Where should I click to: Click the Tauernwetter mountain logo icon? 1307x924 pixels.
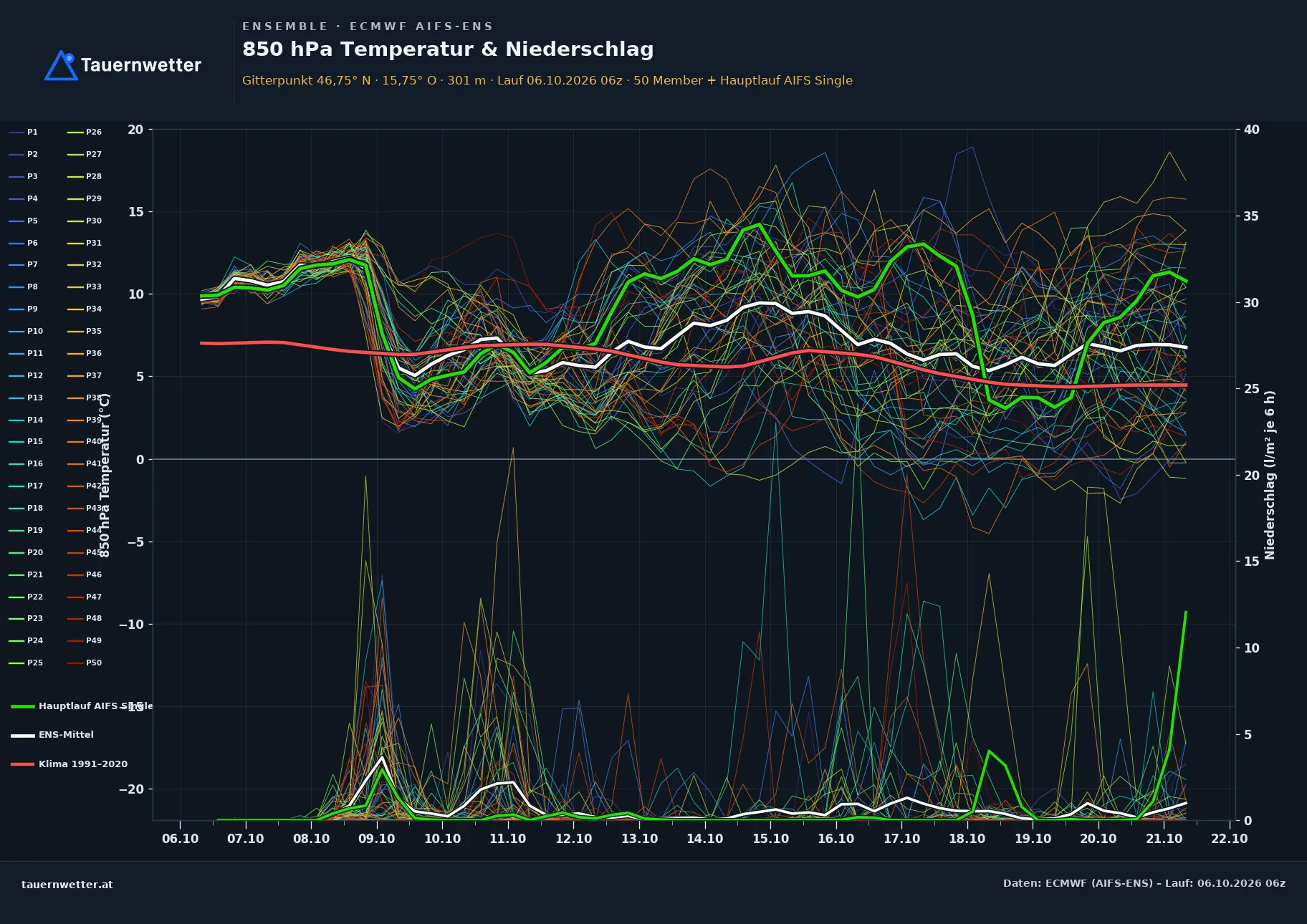tap(61, 65)
